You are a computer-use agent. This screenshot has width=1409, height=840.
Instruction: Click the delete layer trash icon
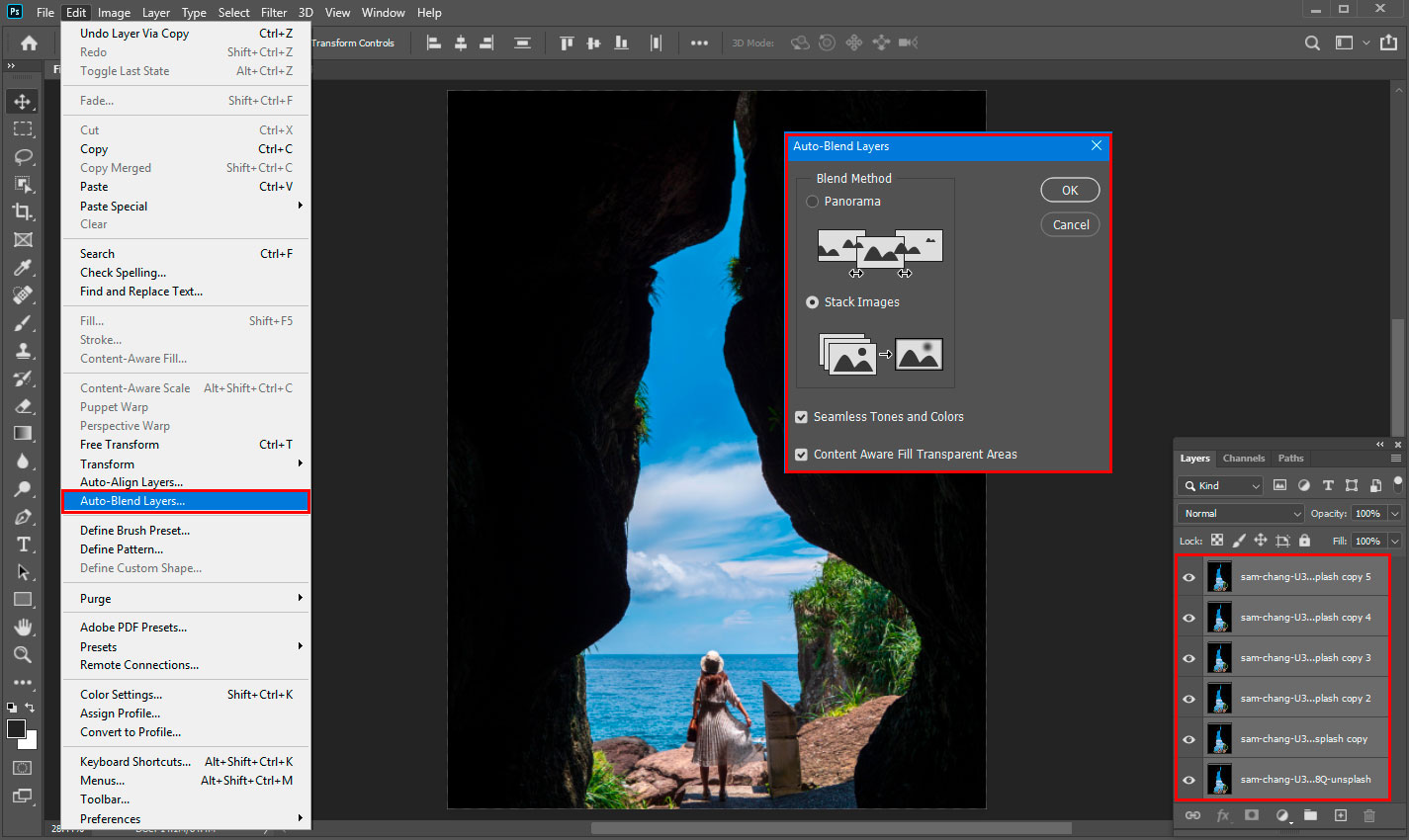(1368, 815)
